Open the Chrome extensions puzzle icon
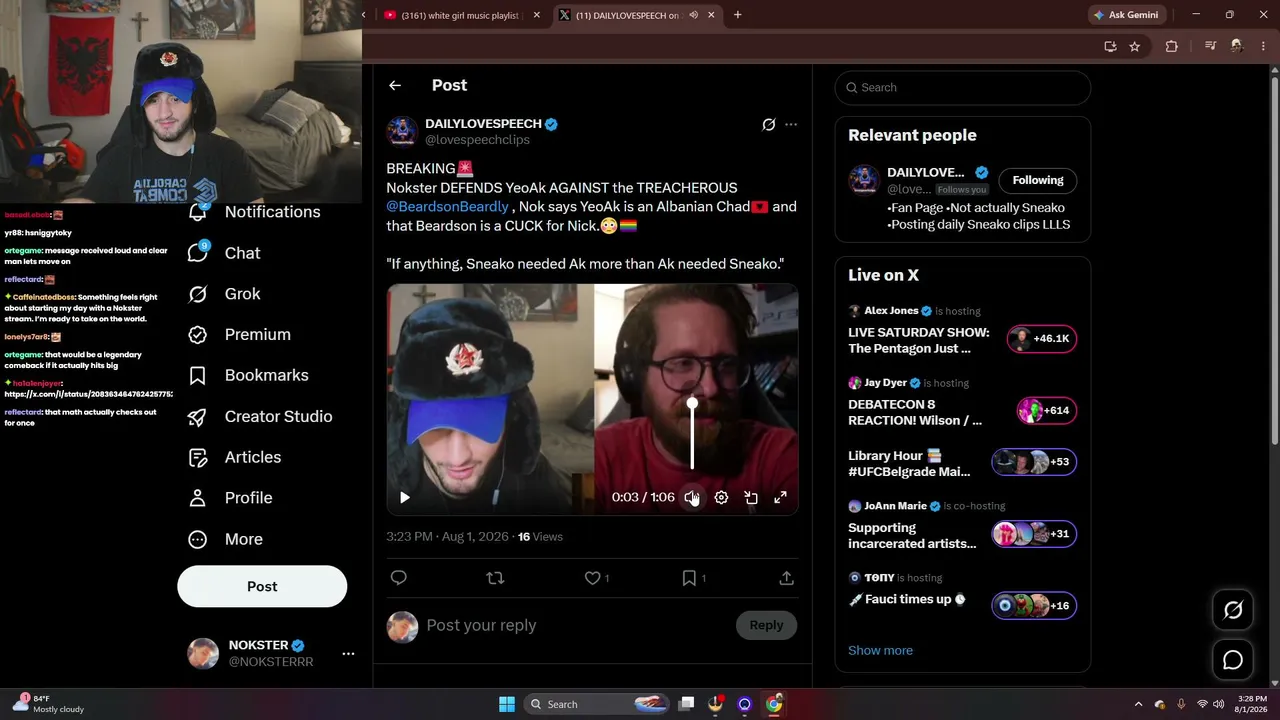1280x720 pixels. click(1172, 46)
